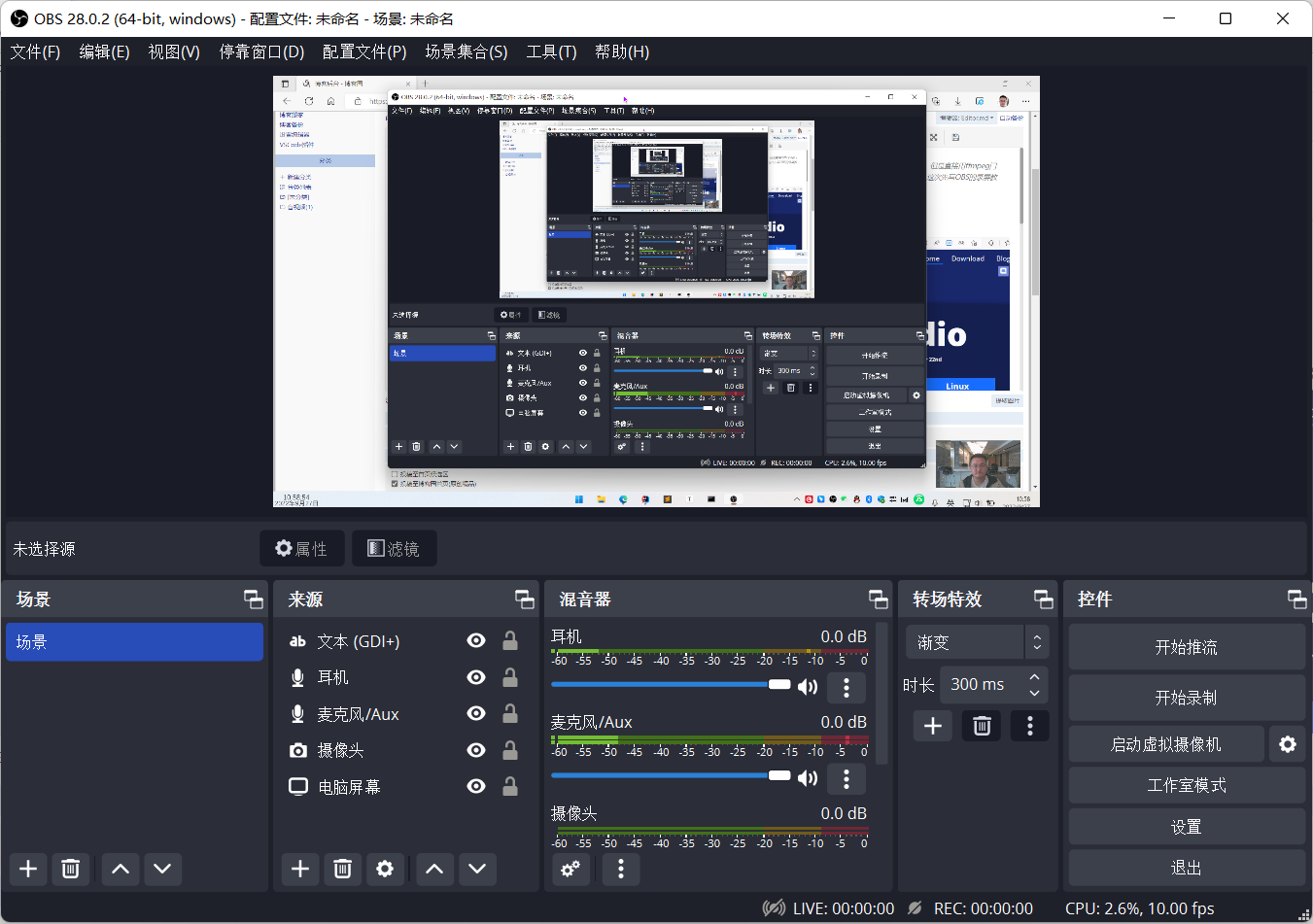The width and height of the screenshot is (1313, 924).
Task: Move scene up with arrow button
Action: coord(121,869)
